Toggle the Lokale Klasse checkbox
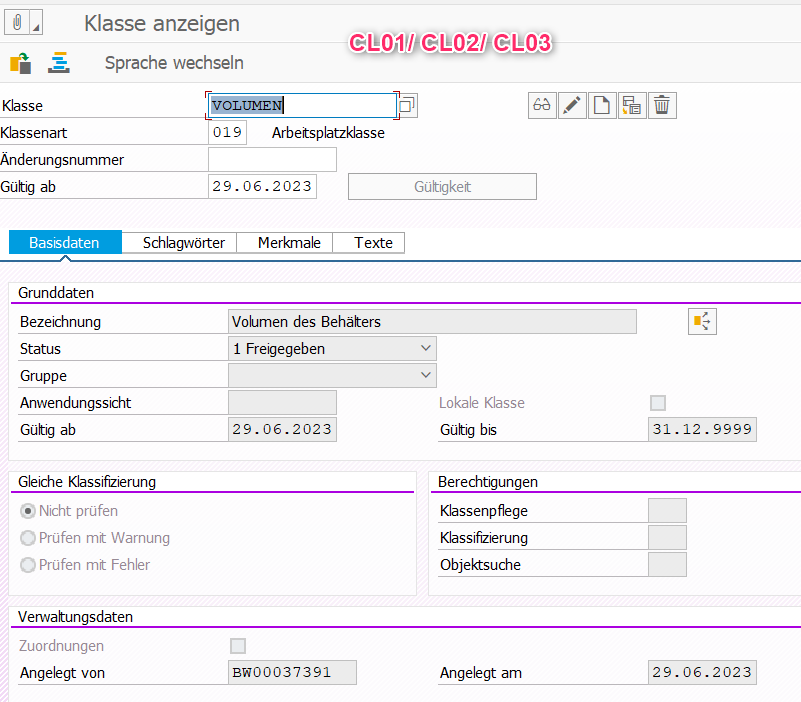 658,403
